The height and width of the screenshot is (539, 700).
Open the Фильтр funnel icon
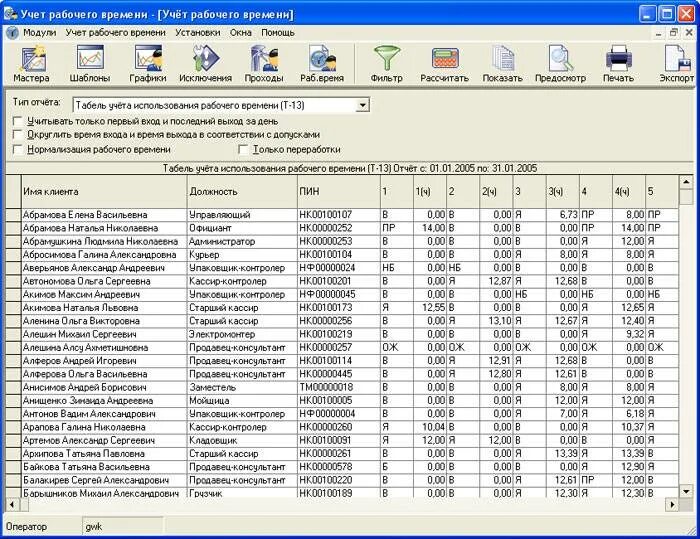(387, 64)
